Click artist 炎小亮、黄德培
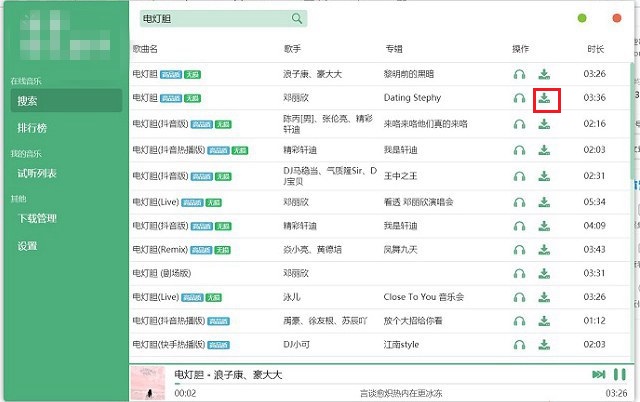The width and height of the screenshot is (640, 402). (x=312, y=249)
